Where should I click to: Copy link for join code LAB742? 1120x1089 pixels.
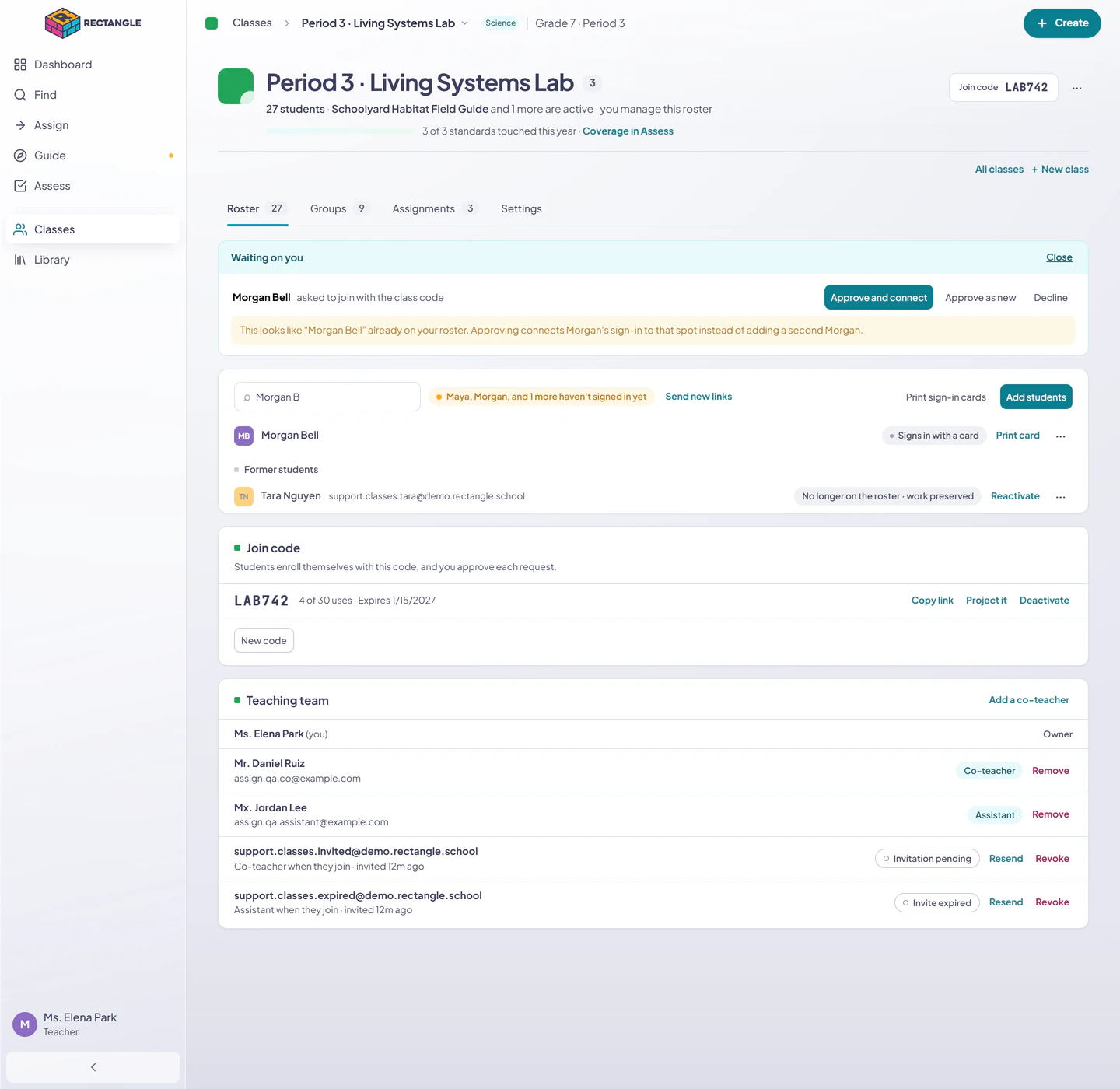point(932,601)
